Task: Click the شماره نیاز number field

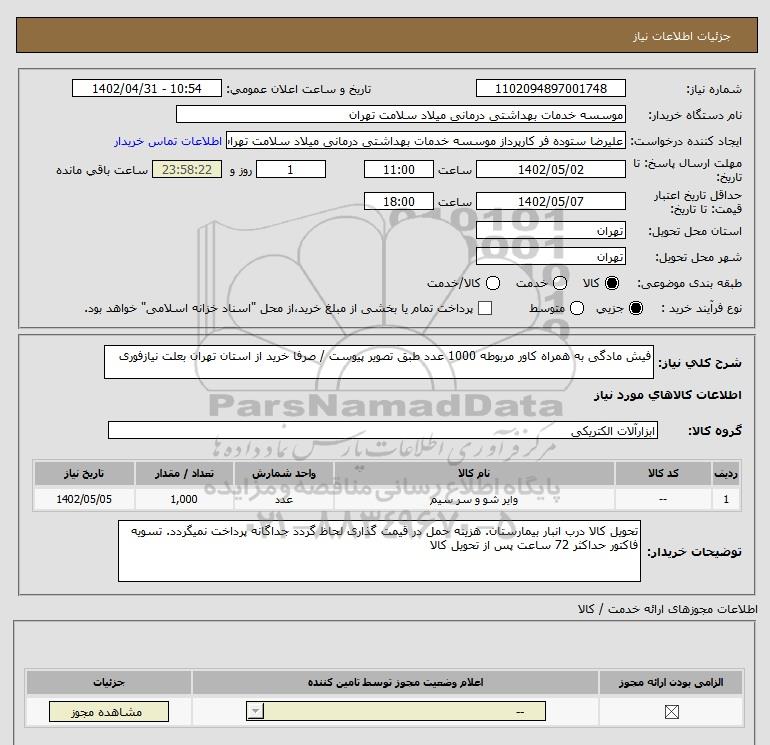Action: [x=550, y=88]
